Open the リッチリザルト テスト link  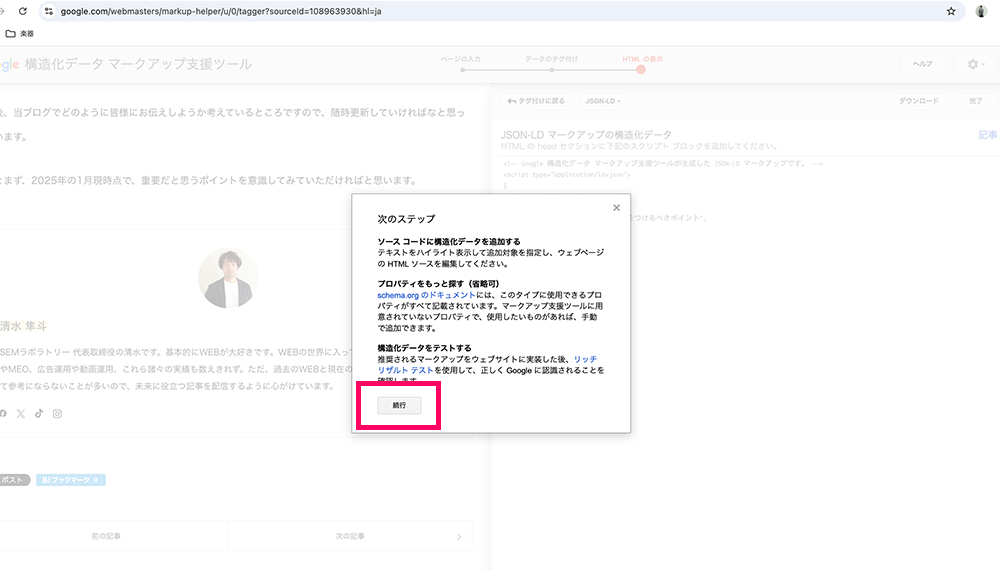tap(487, 365)
